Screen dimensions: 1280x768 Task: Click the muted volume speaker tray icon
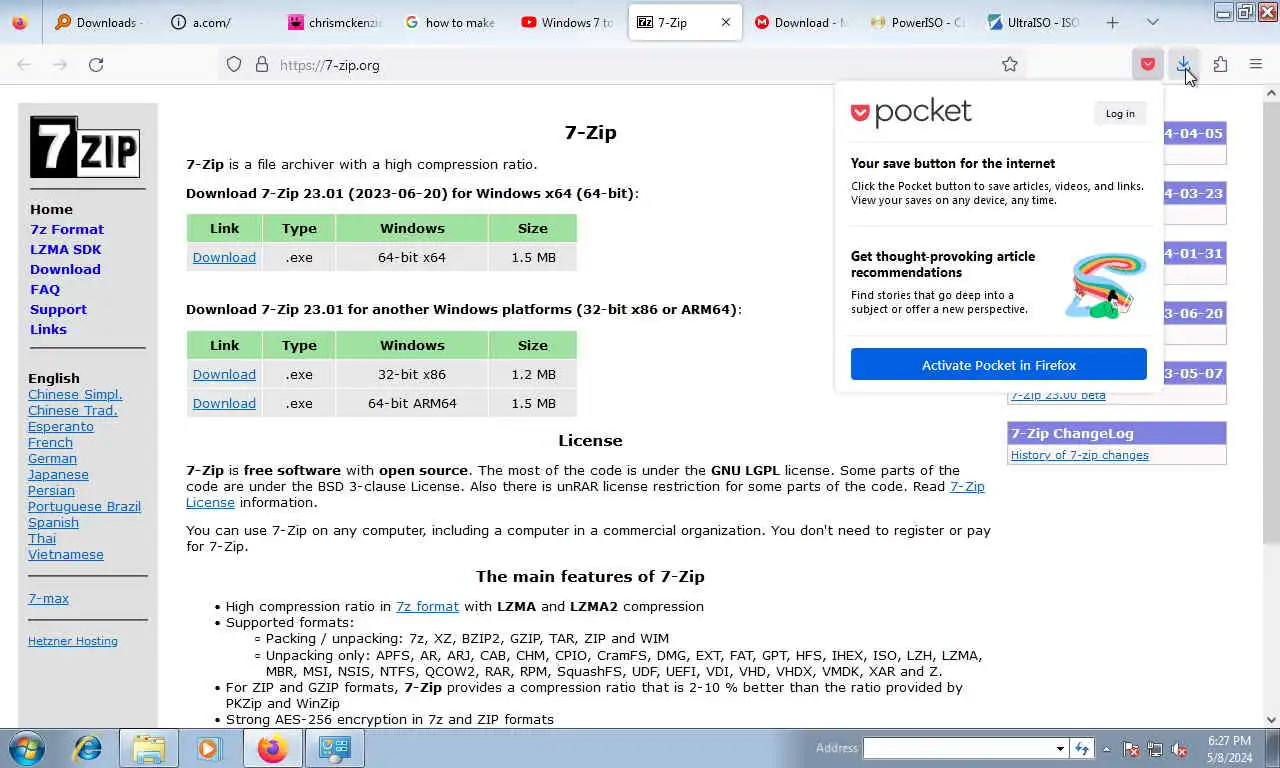pos(1179,749)
